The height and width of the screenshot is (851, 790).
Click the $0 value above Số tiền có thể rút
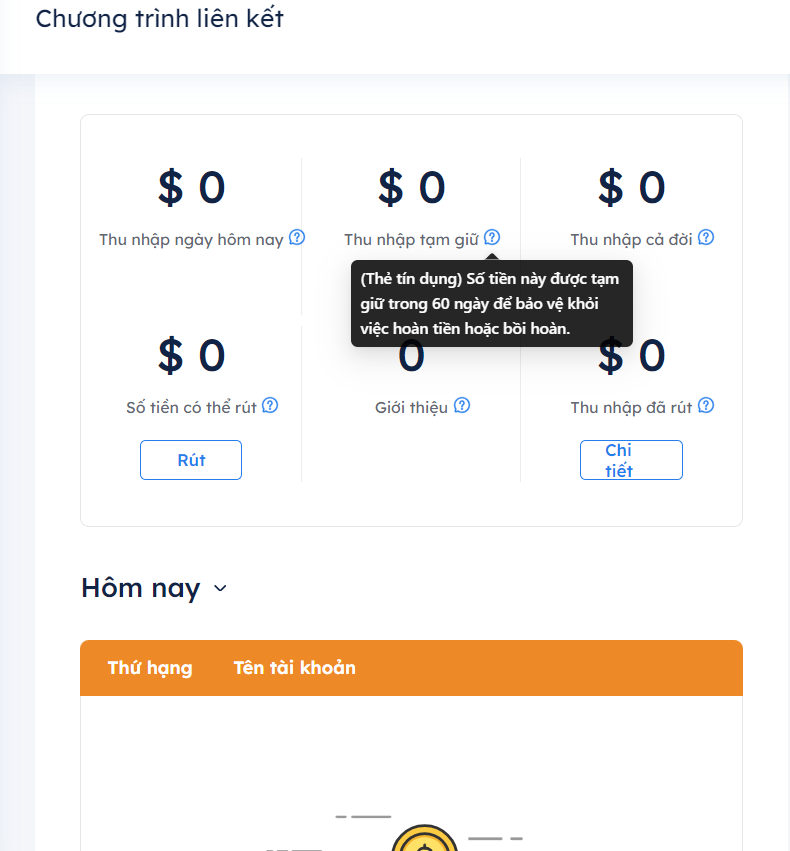click(x=192, y=356)
